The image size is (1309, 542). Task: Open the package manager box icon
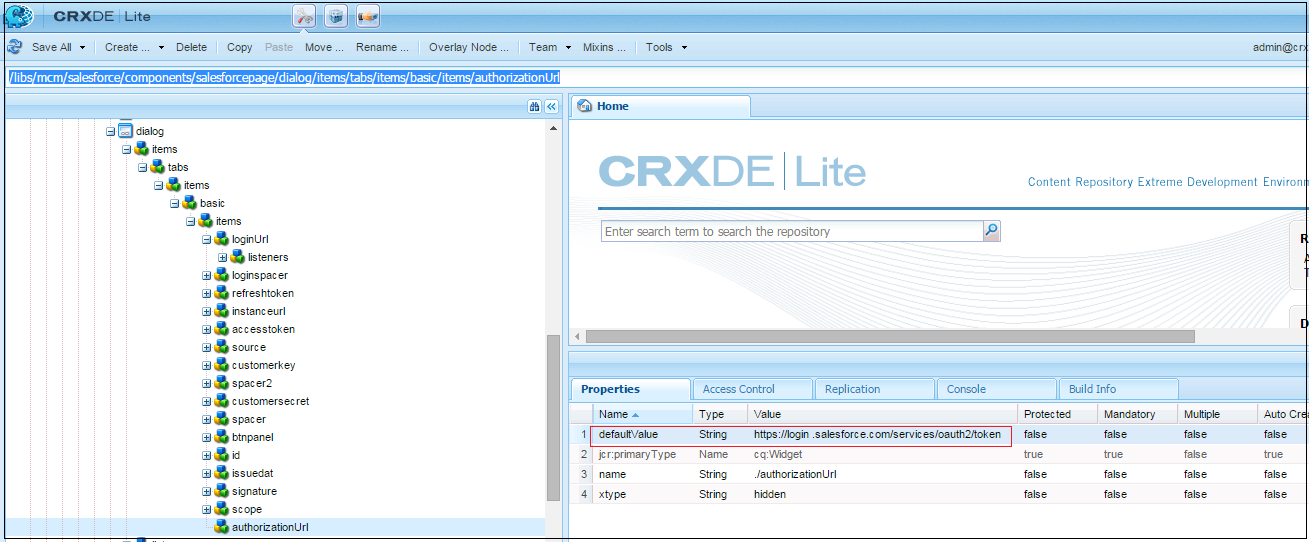pyautogui.click(x=336, y=16)
